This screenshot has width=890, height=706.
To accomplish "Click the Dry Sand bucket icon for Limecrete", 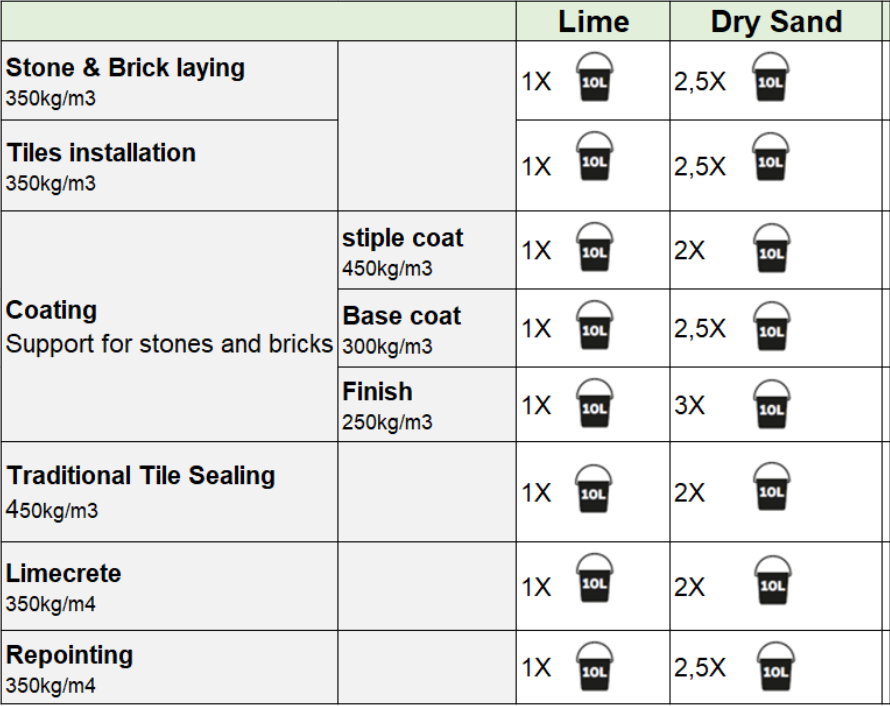I will click(773, 580).
